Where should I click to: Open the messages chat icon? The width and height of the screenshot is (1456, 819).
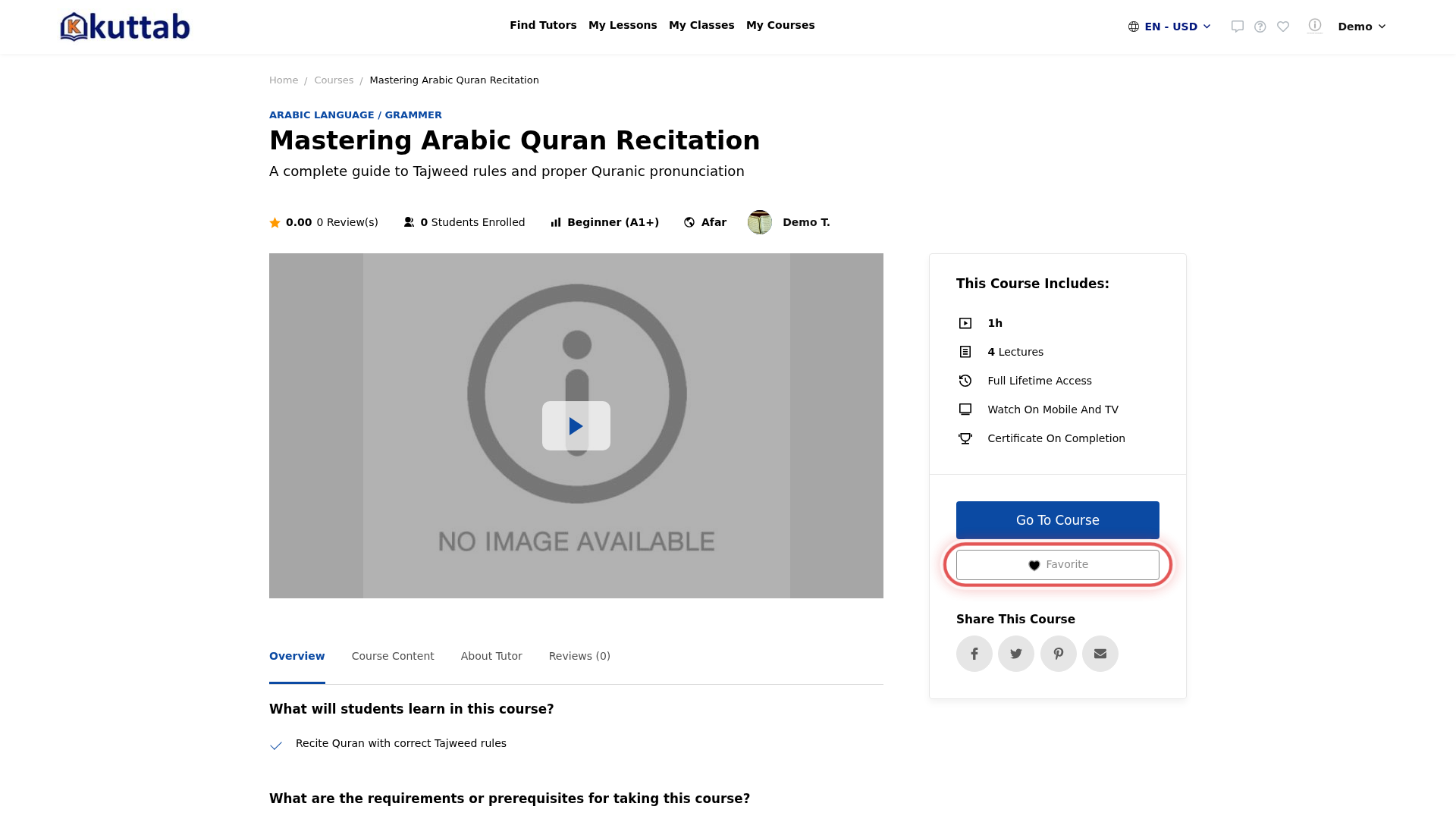point(1238,27)
